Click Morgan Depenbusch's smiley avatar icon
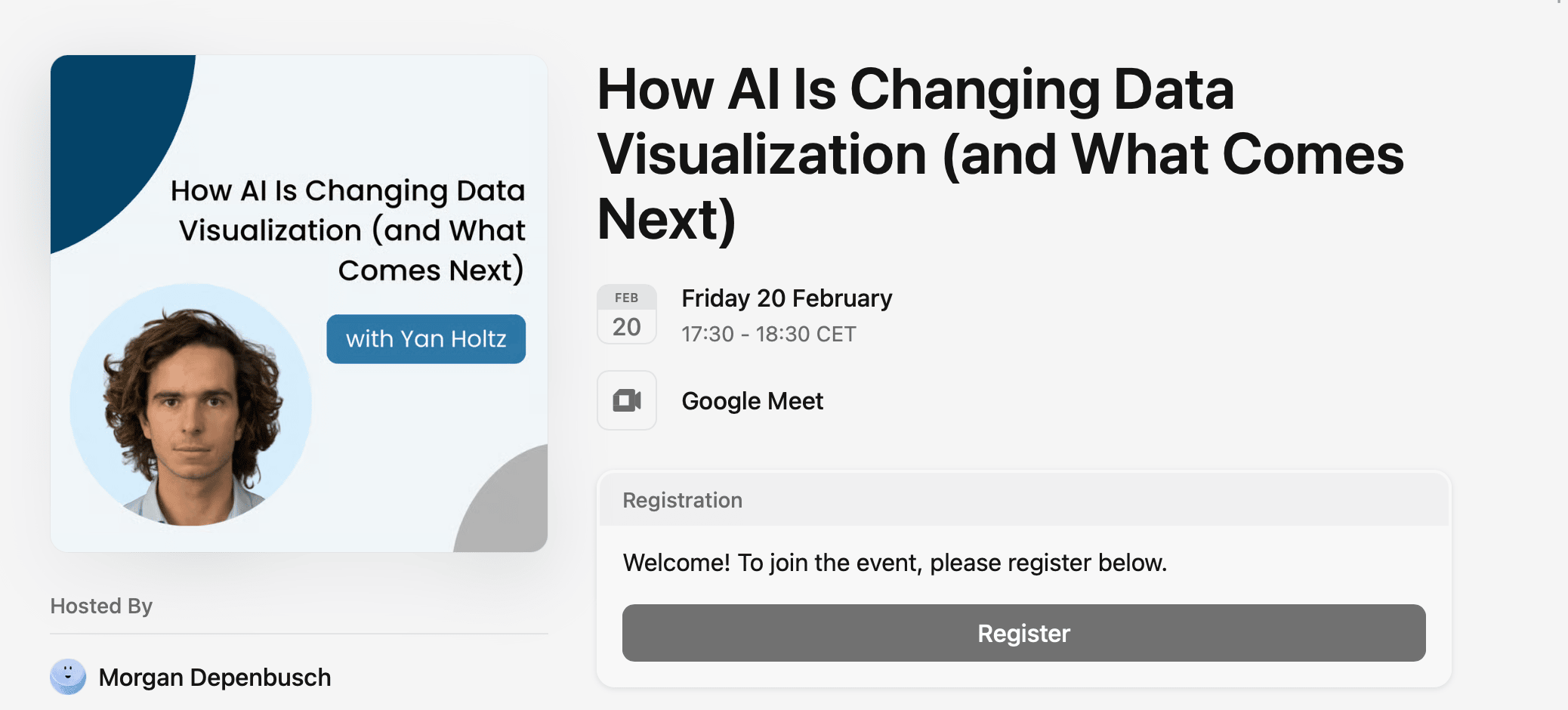Screen dimensions: 1568x710 click(68, 676)
